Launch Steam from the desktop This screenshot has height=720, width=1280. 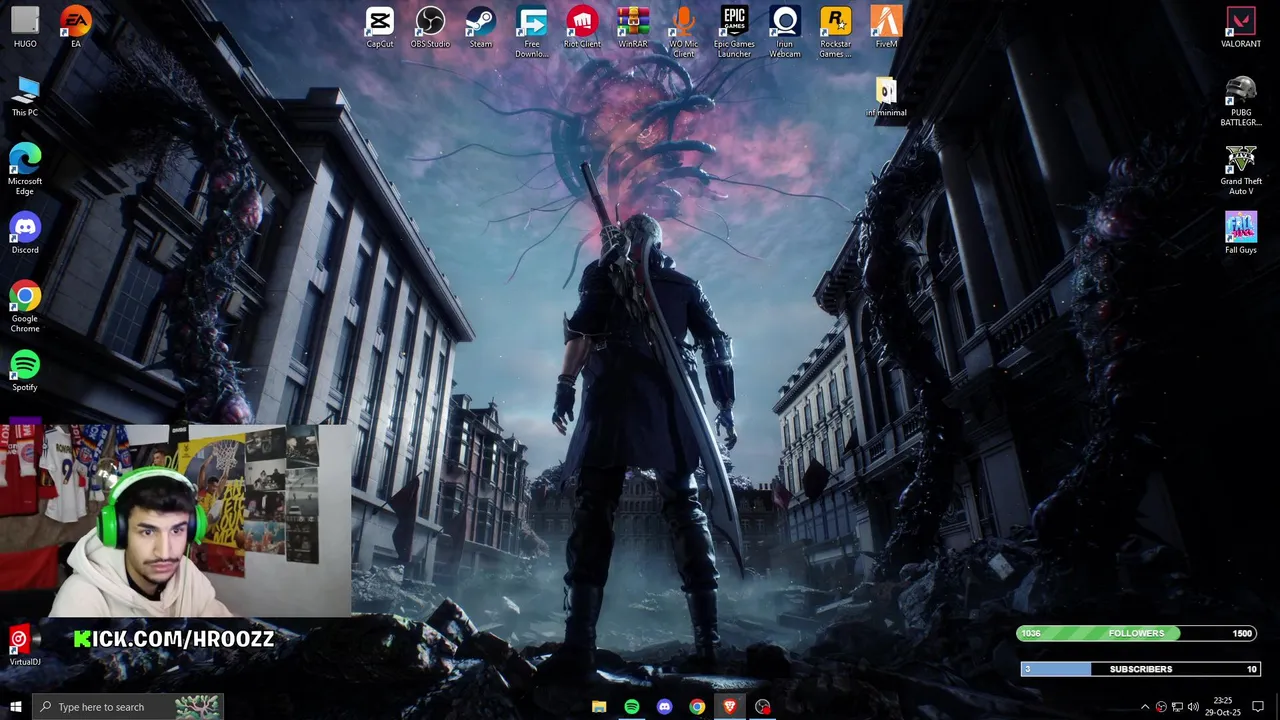point(481,27)
